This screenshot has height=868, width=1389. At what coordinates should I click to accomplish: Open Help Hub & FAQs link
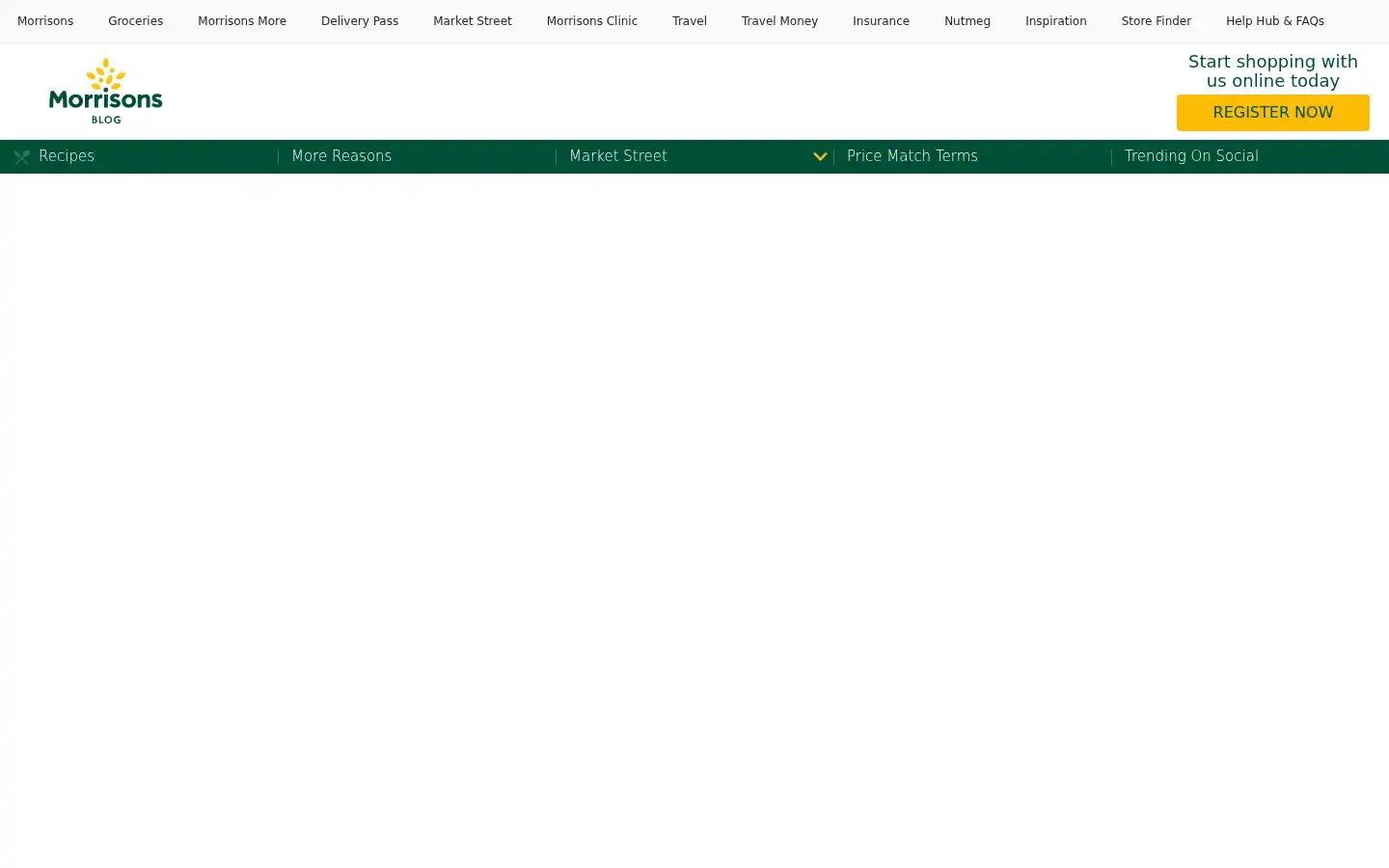click(1275, 21)
